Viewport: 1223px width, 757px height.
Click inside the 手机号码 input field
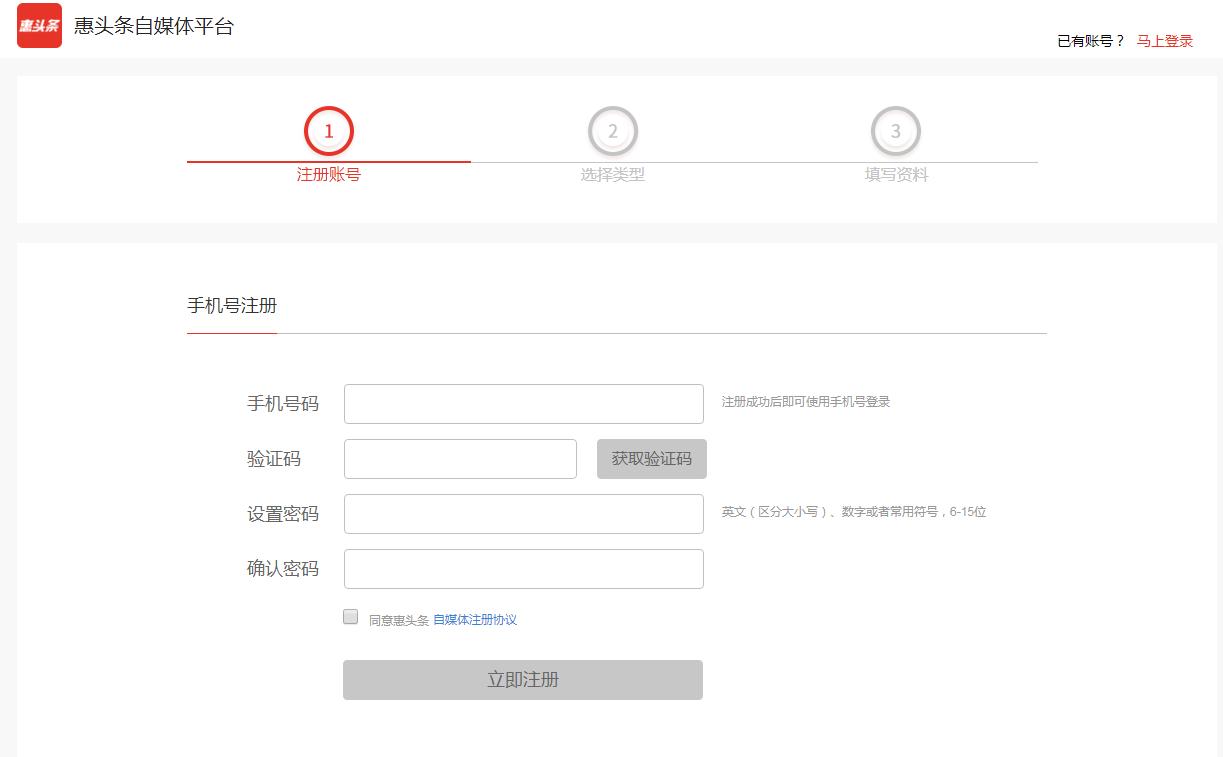[523, 403]
